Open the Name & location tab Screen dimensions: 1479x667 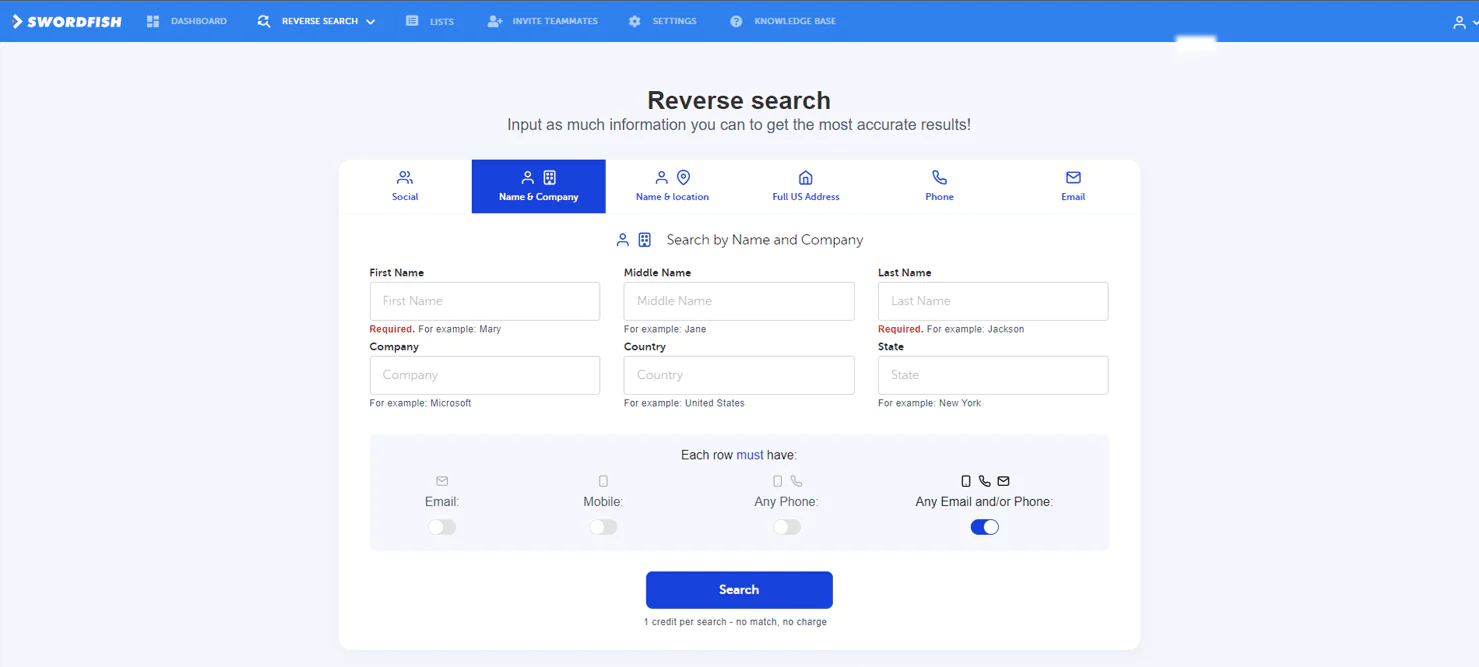point(672,186)
